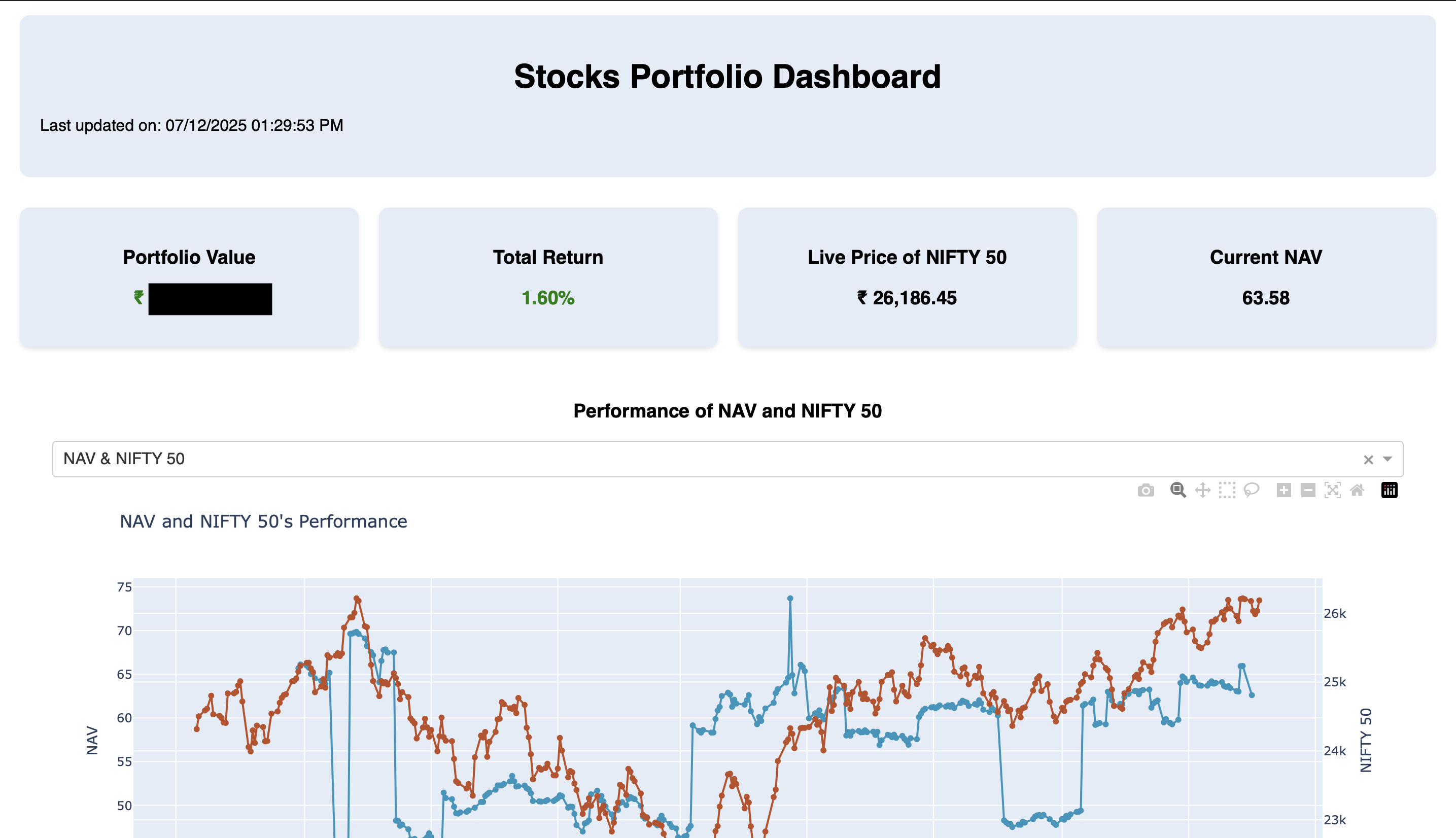
Task: Clear the NAV & NIFTY 50 selection
Action: click(x=1368, y=459)
